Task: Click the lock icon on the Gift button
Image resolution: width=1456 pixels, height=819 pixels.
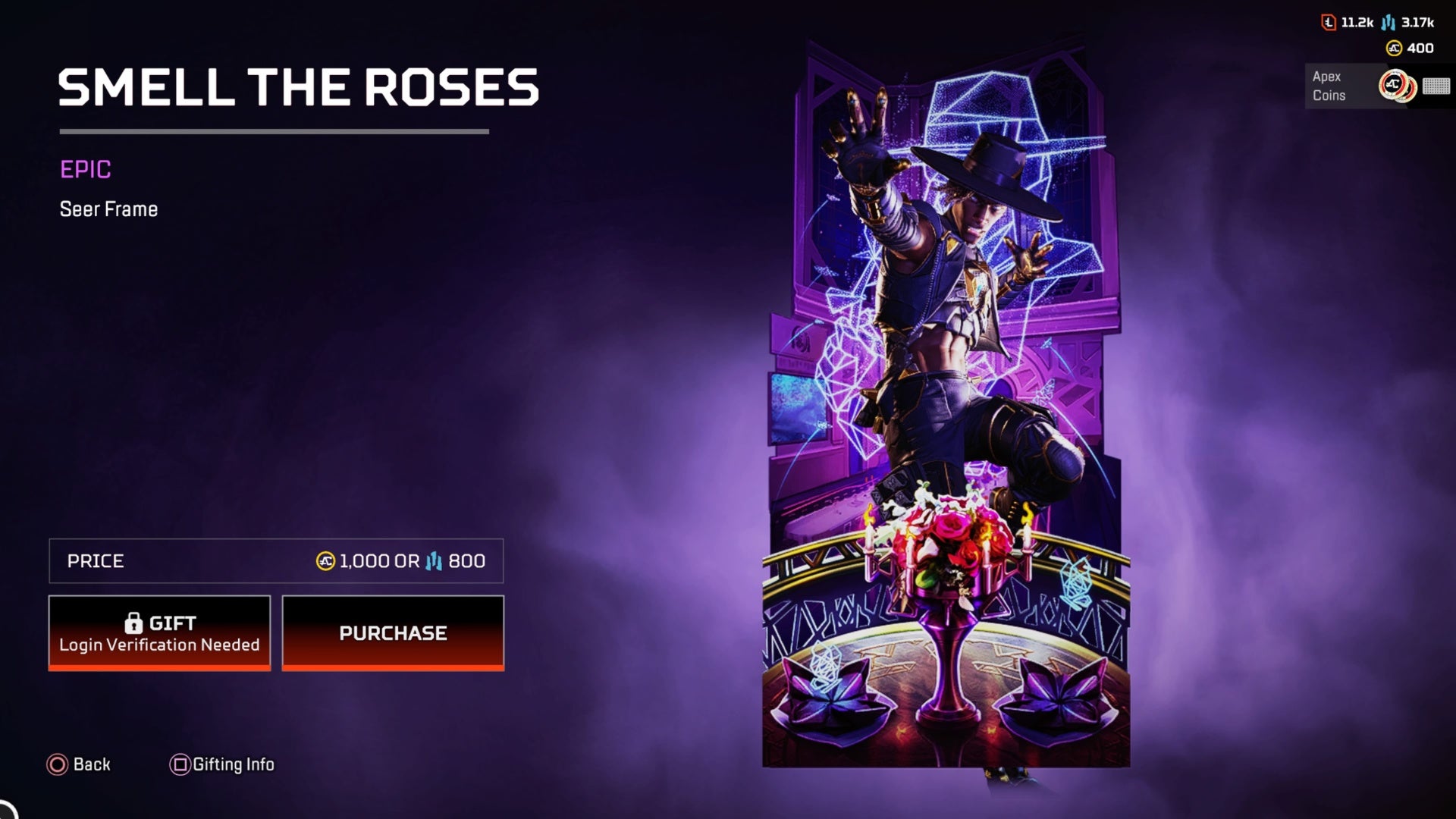Action: pos(133,623)
